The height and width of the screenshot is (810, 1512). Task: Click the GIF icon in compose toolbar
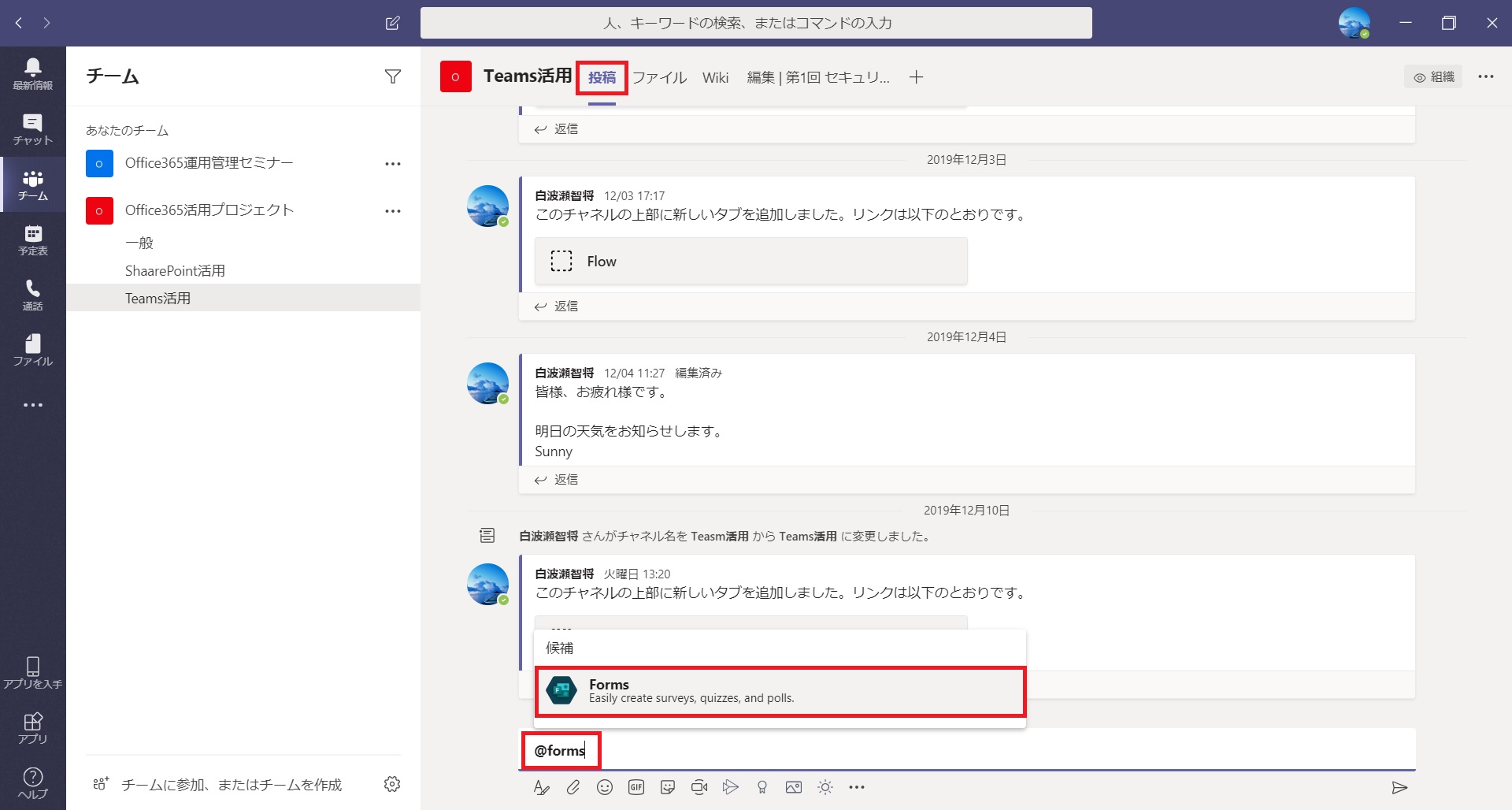pos(636,787)
